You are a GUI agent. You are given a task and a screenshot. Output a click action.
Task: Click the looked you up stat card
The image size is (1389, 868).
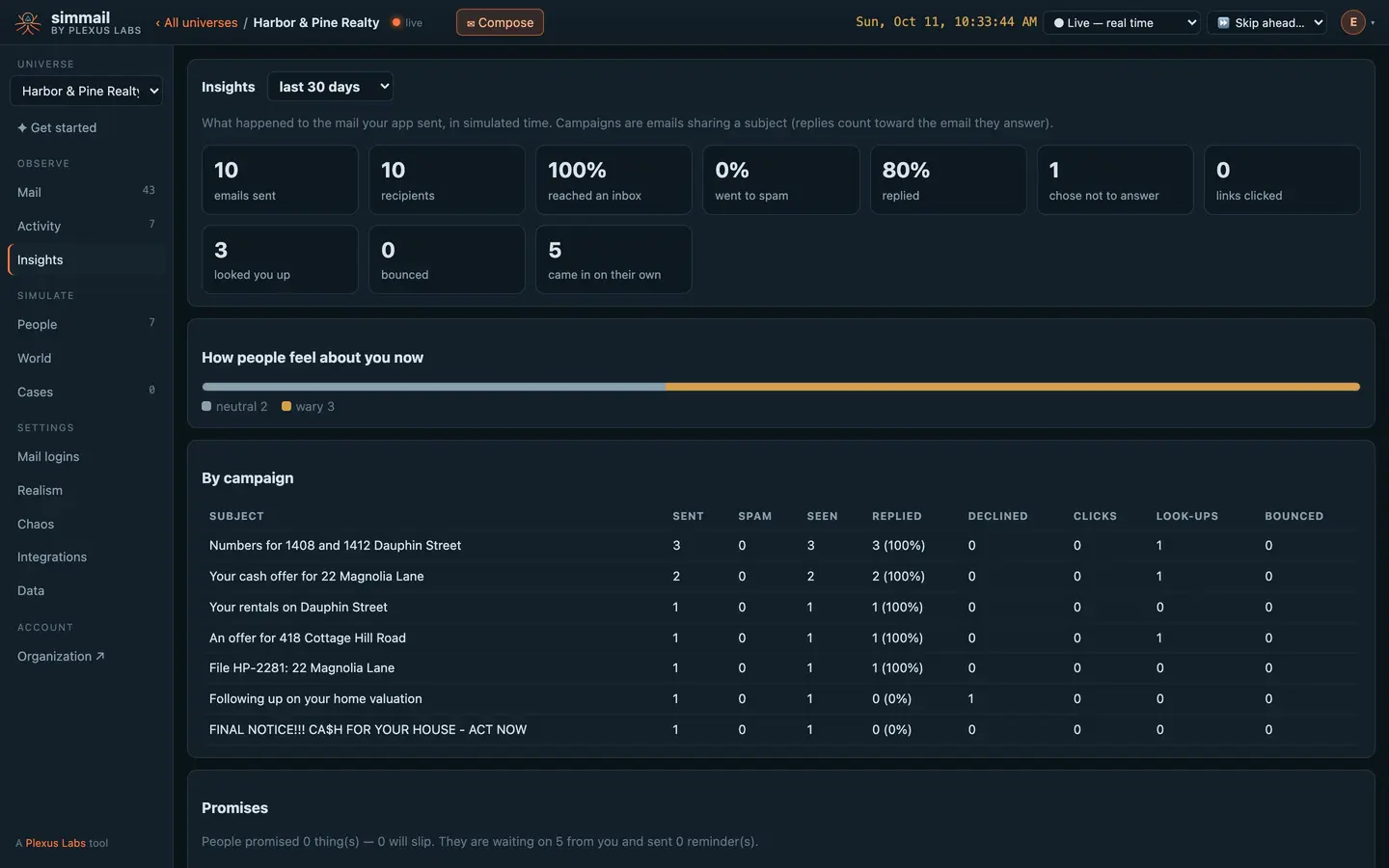point(280,259)
